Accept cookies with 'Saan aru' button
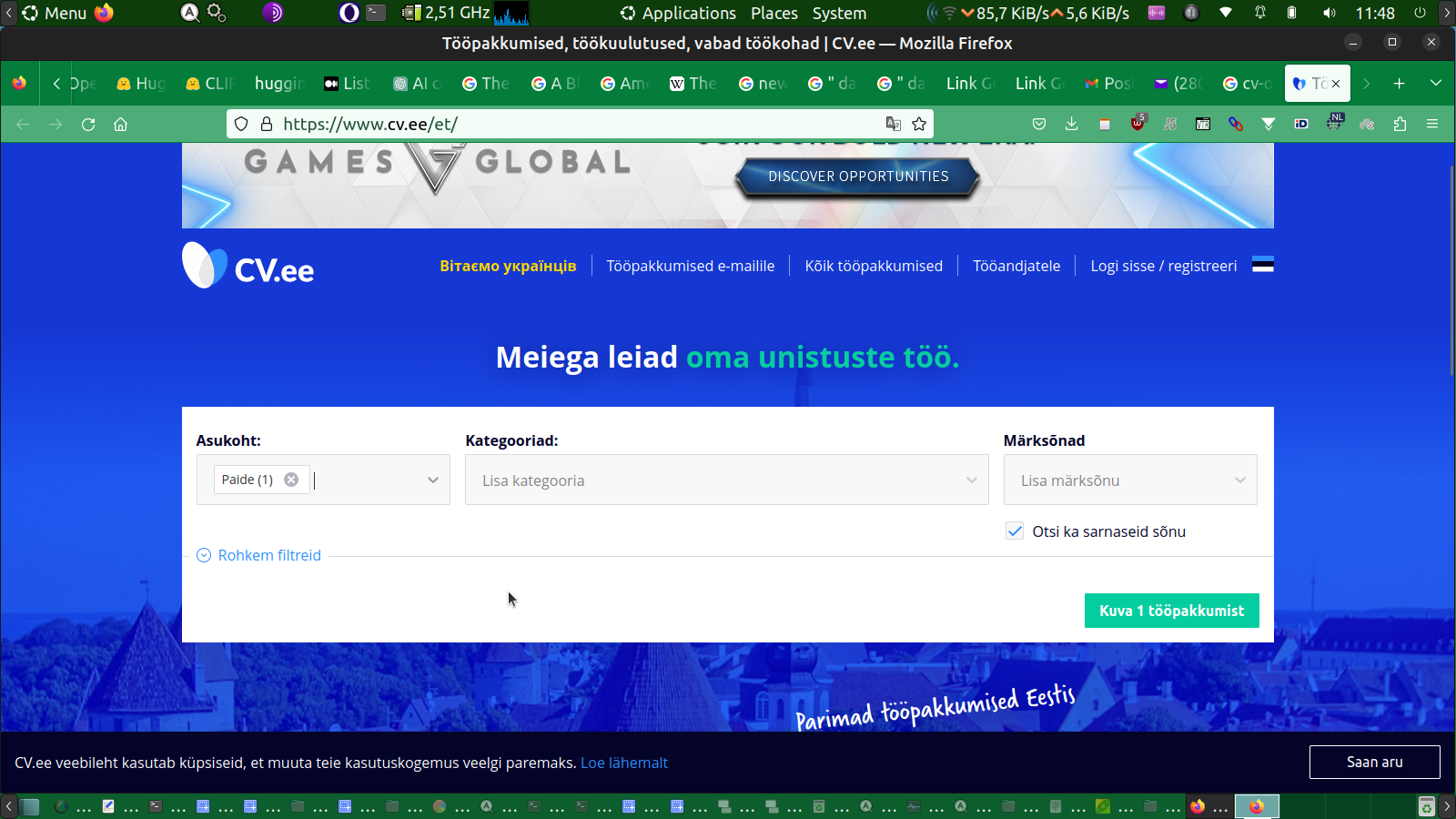 1375,762
